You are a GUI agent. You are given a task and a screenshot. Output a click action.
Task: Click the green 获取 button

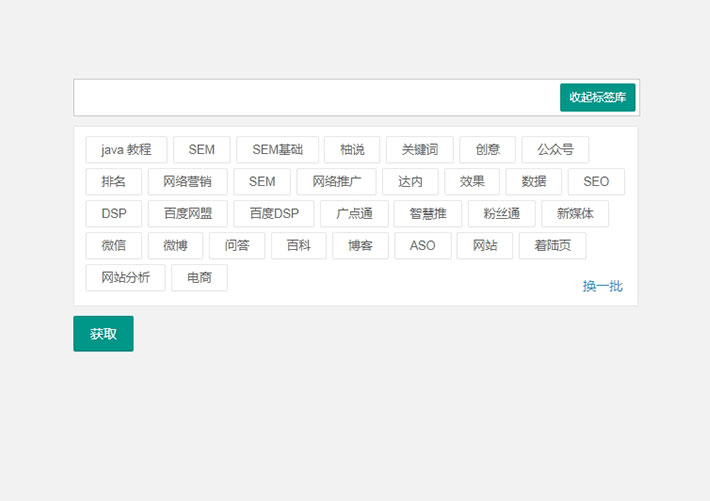click(x=103, y=333)
